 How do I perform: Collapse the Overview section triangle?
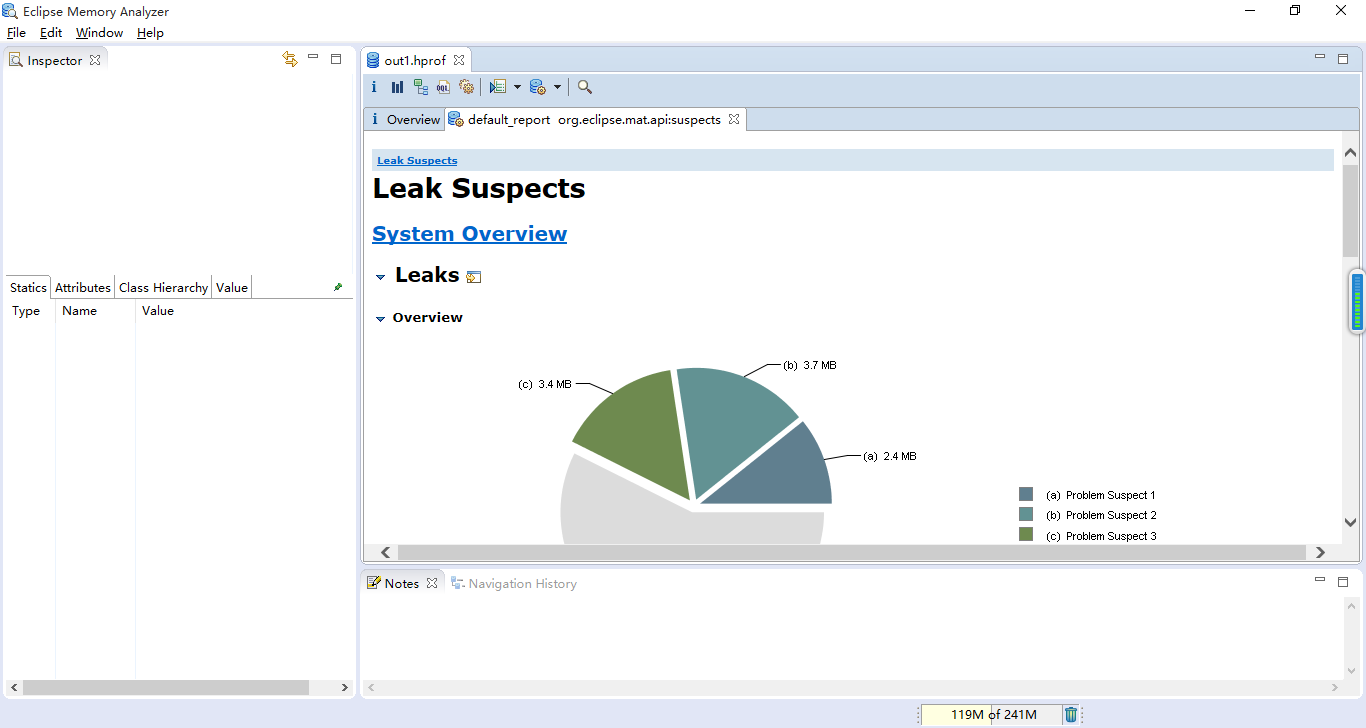click(380, 319)
